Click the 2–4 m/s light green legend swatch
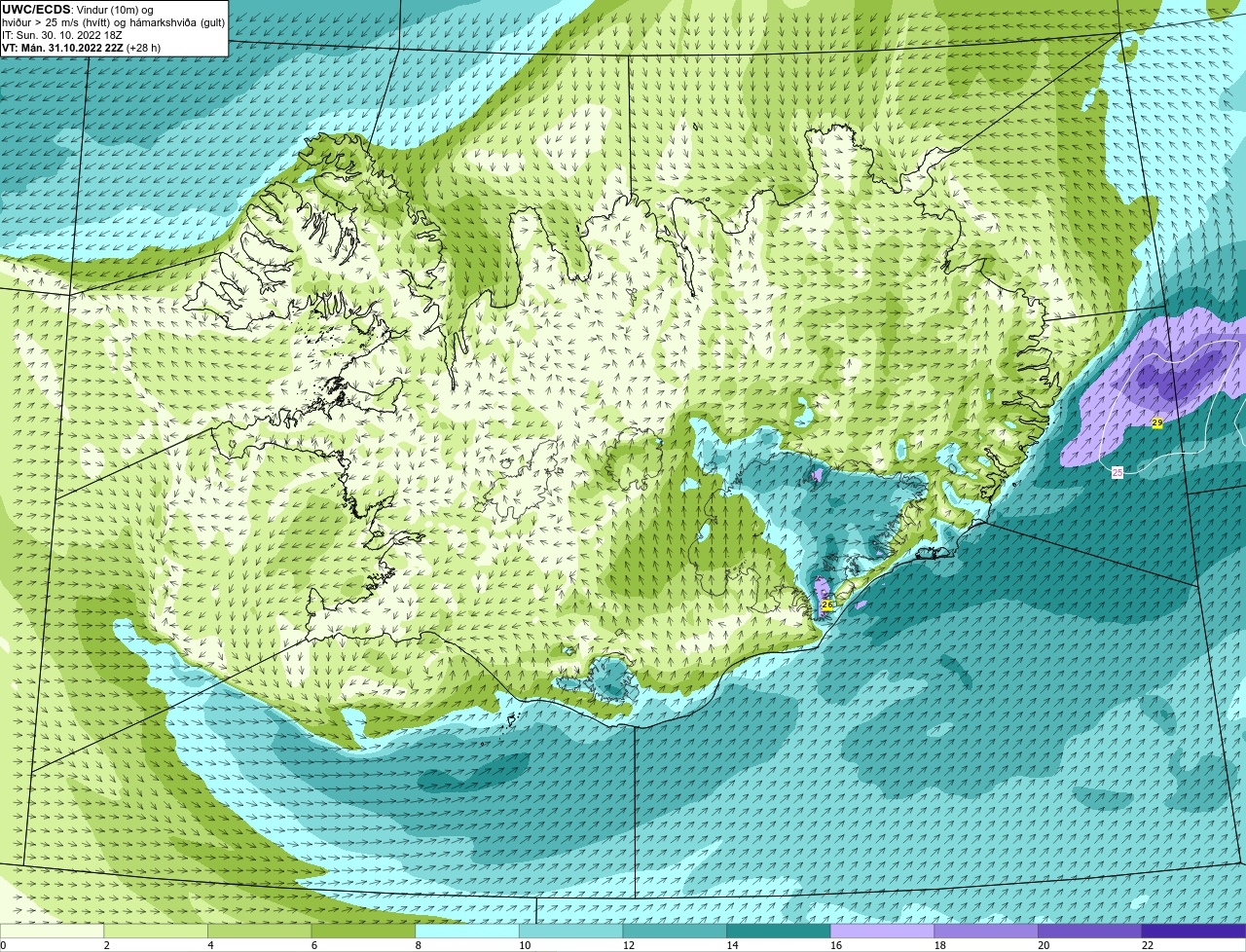The height and width of the screenshot is (952, 1246). [x=156, y=931]
